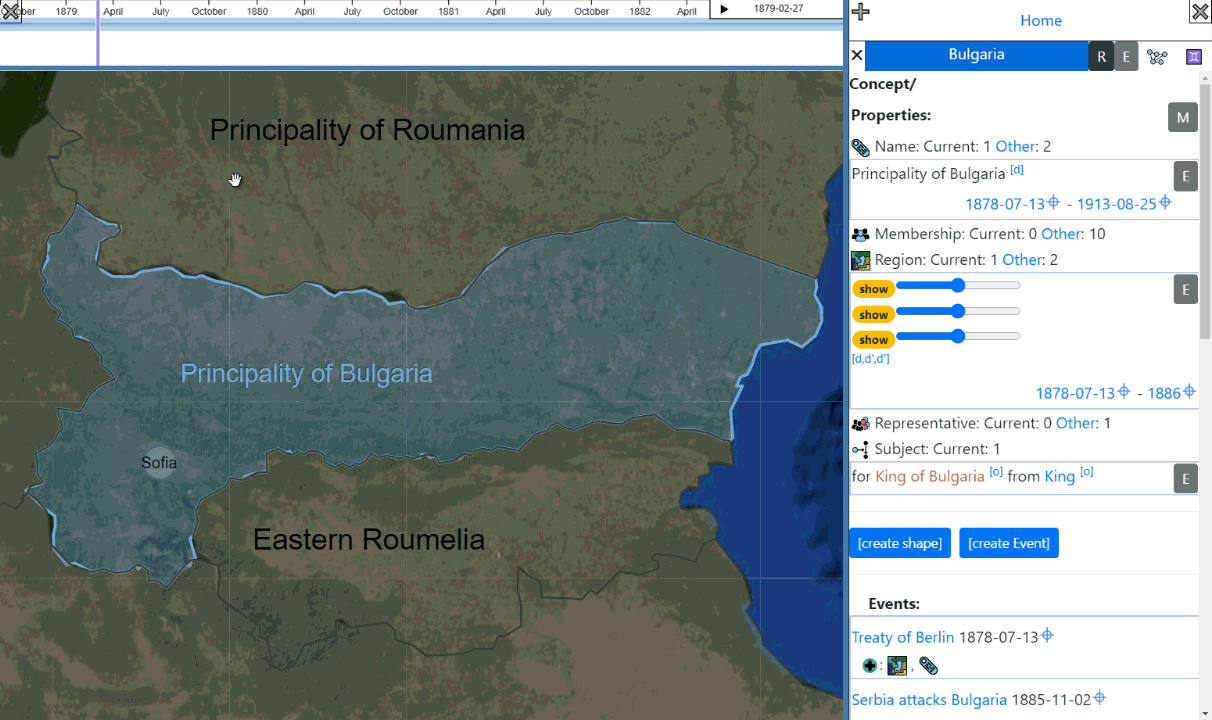Click the [o] superscript after King of Bulgaria
This screenshot has width=1212, height=720.
[996, 472]
